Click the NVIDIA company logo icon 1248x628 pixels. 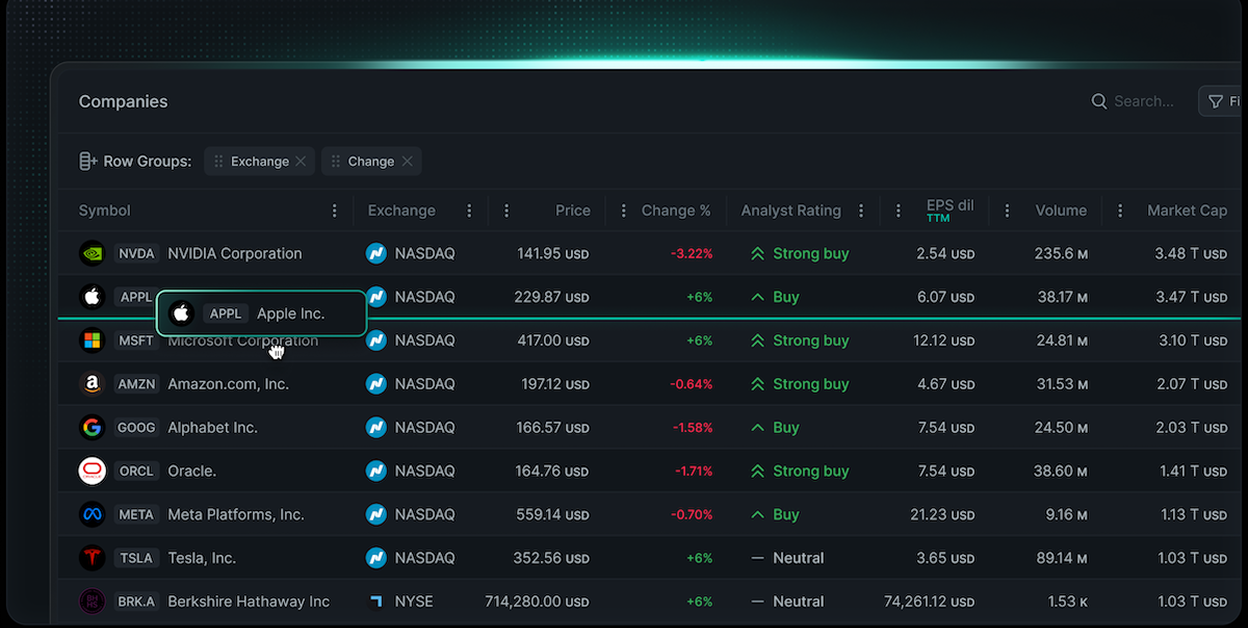point(92,254)
